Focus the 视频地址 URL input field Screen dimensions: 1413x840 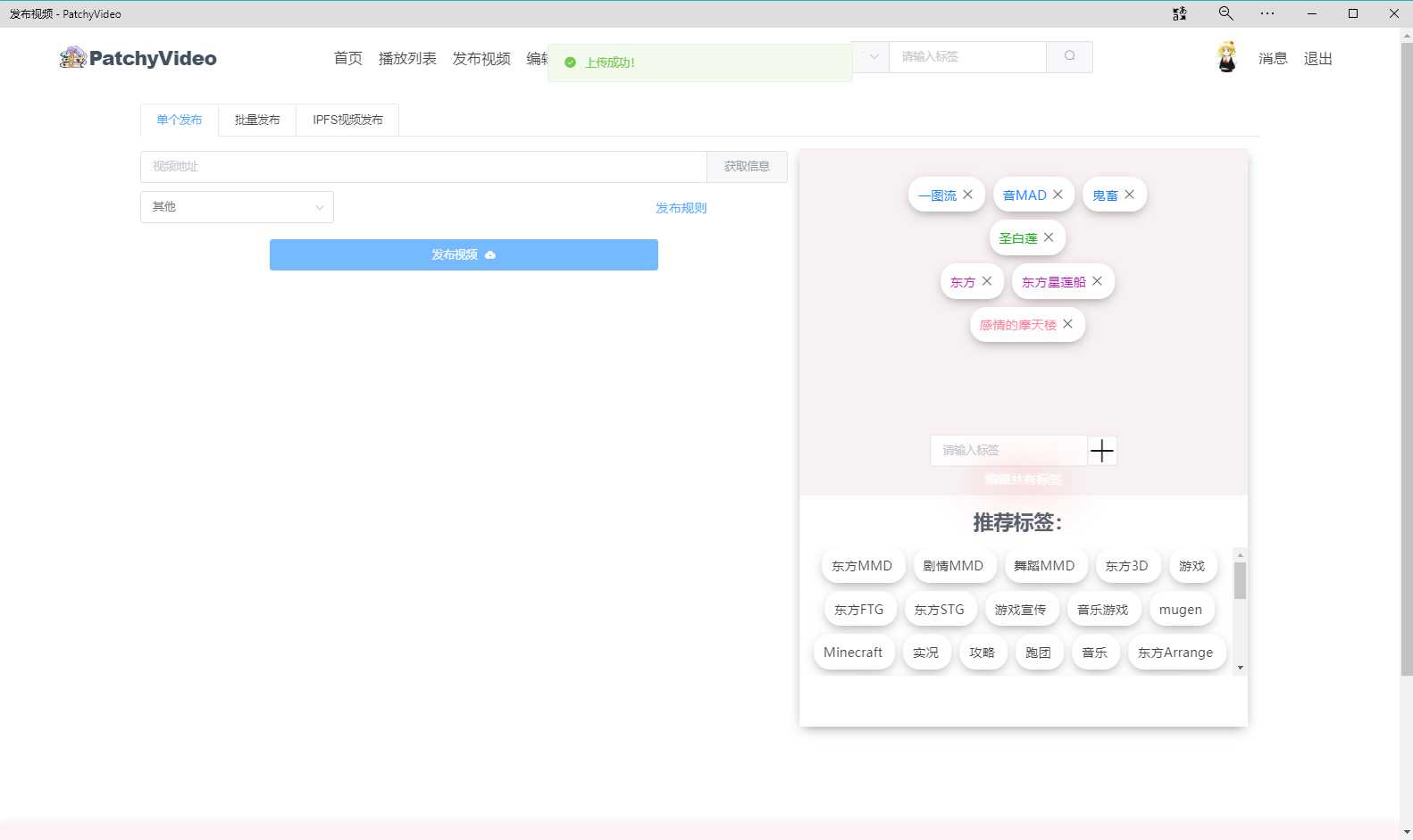pyautogui.click(x=423, y=167)
